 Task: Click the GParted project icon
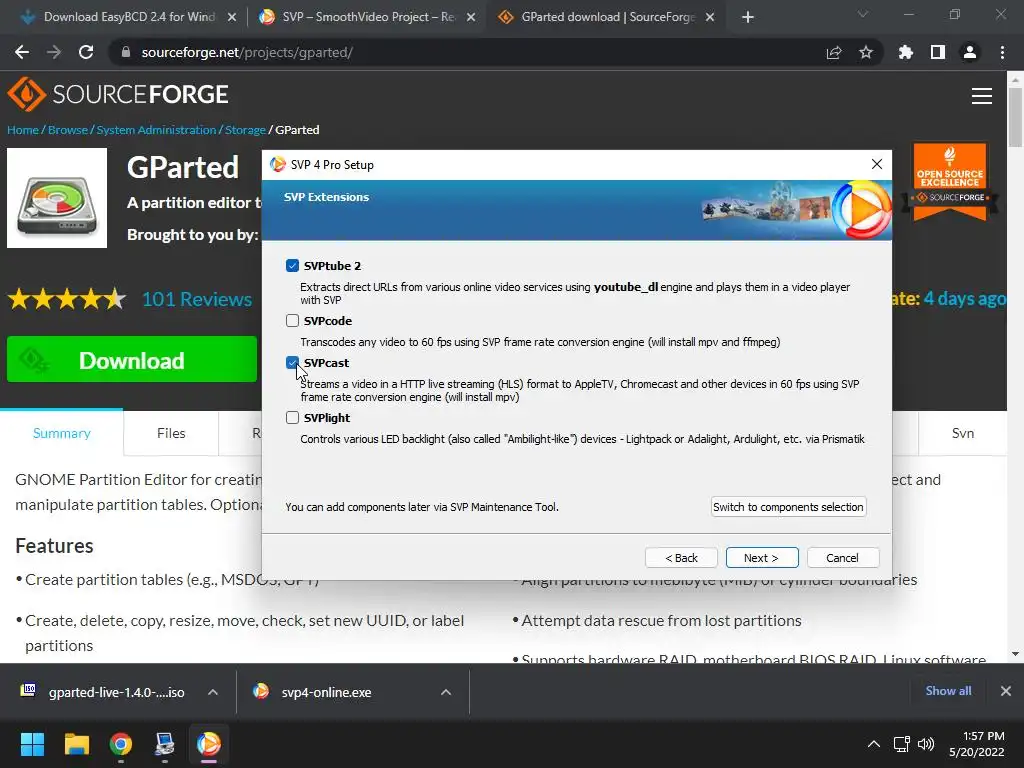click(x=57, y=198)
